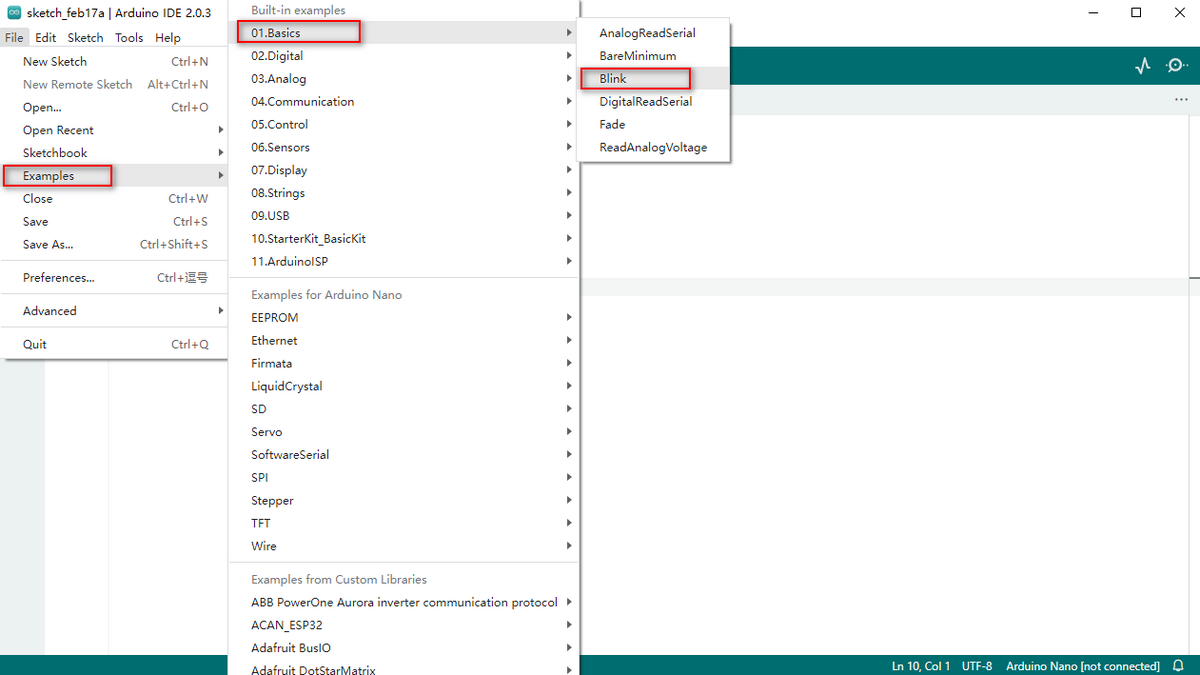This screenshot has height=675, width=1200.
Task: Expand ACAN_ESP32 library examples
Action: (404, 625)
